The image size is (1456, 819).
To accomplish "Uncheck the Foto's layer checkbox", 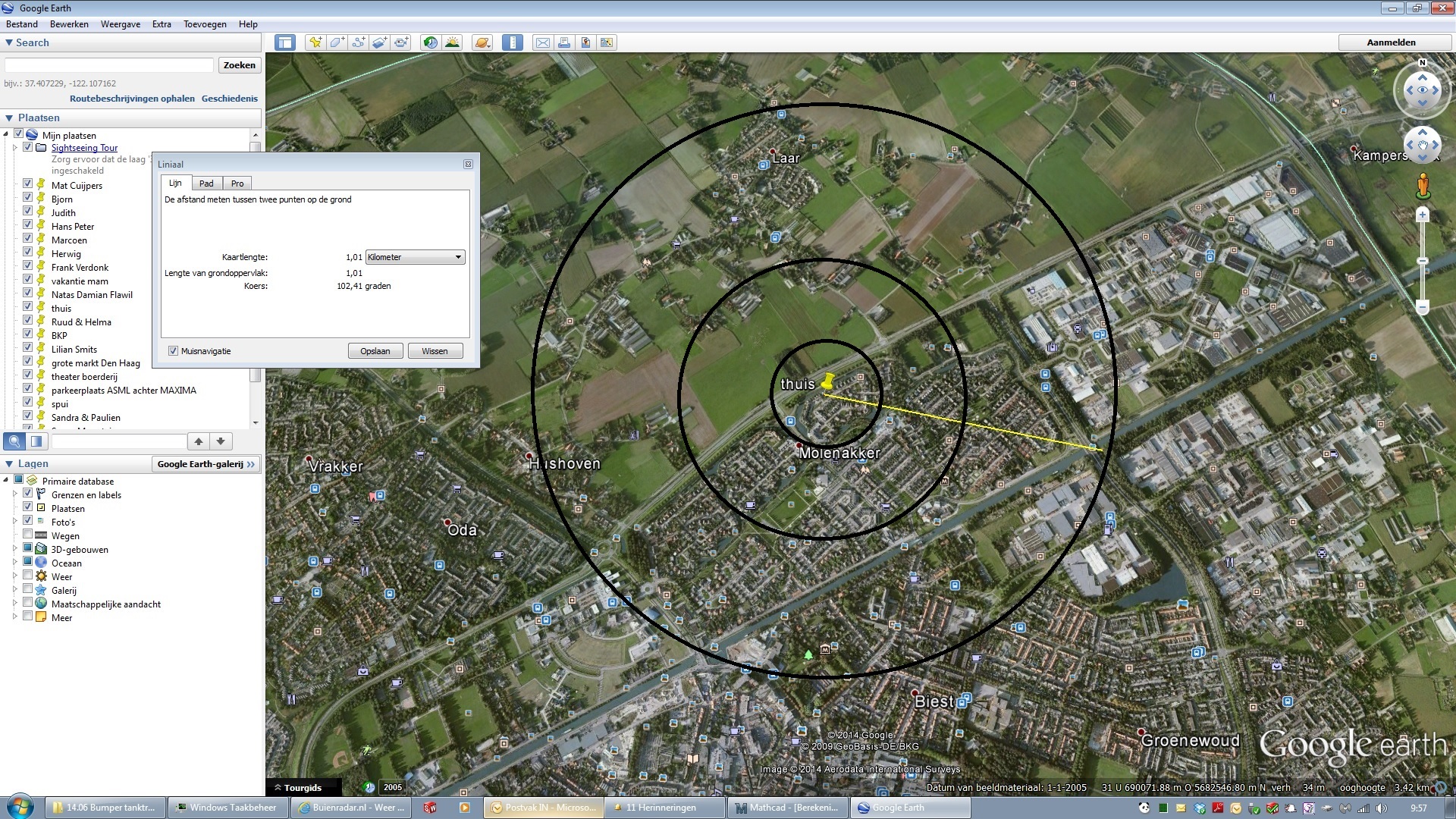I will 28,521.
